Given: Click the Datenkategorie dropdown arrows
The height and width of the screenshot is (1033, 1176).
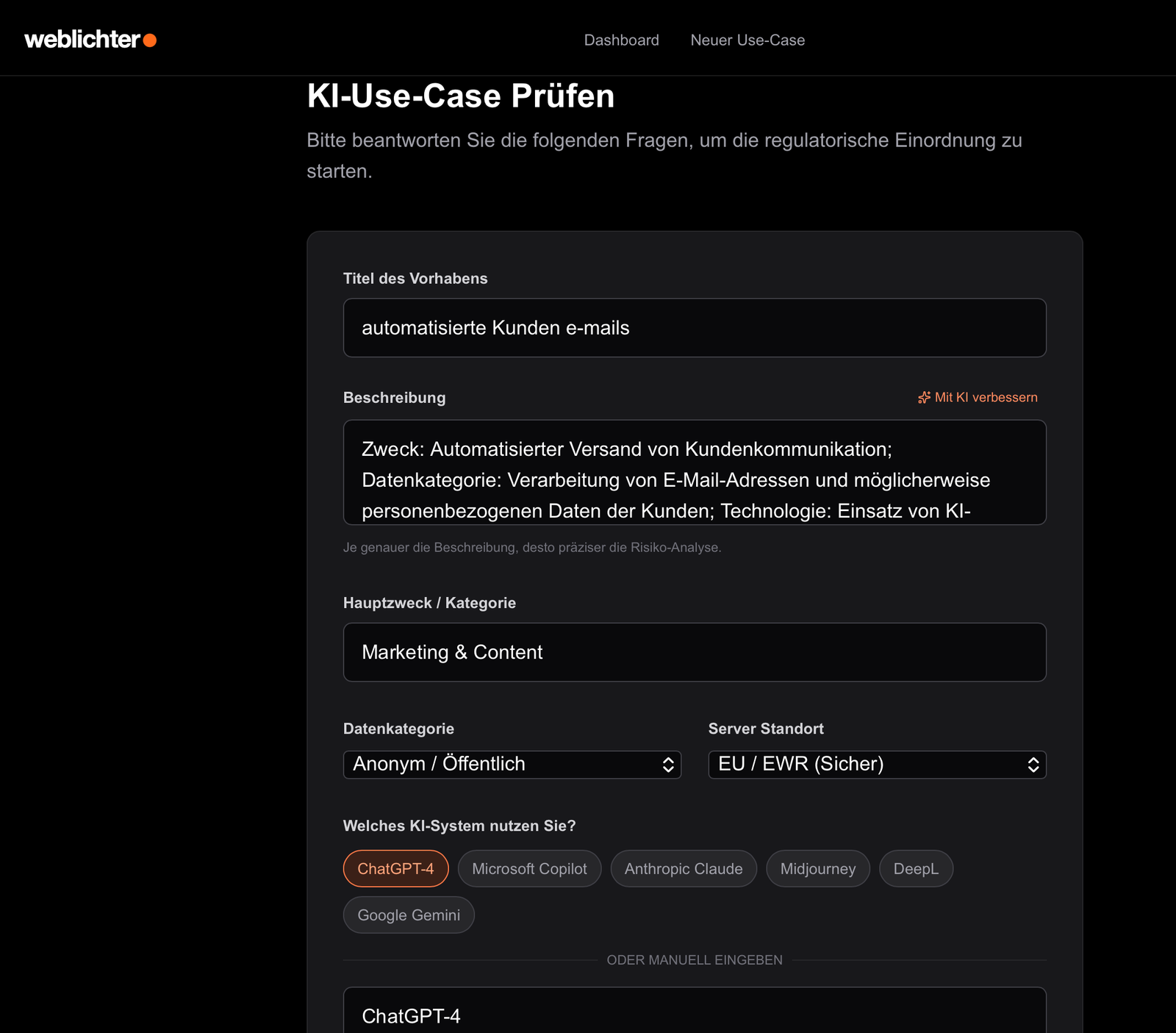Looking at the screenshot, I should click(x=668, y=765).
